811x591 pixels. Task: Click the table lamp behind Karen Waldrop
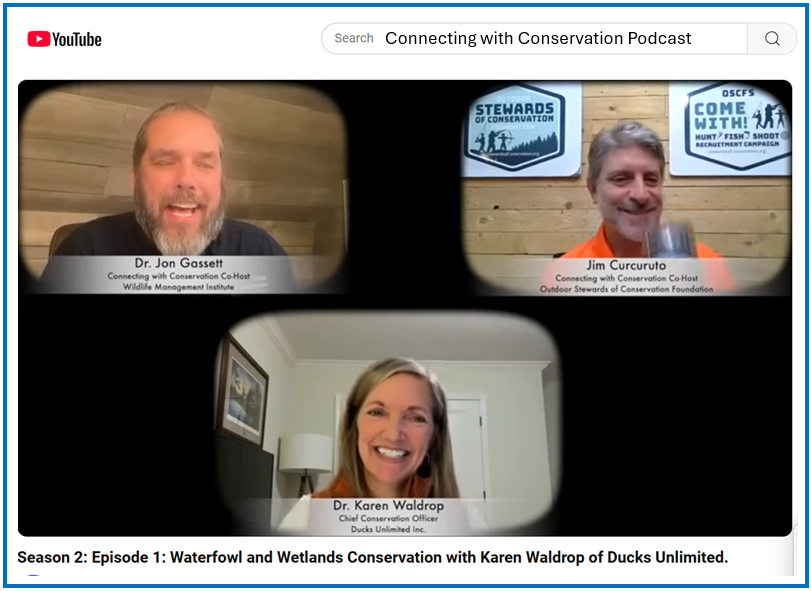(304, 456)
